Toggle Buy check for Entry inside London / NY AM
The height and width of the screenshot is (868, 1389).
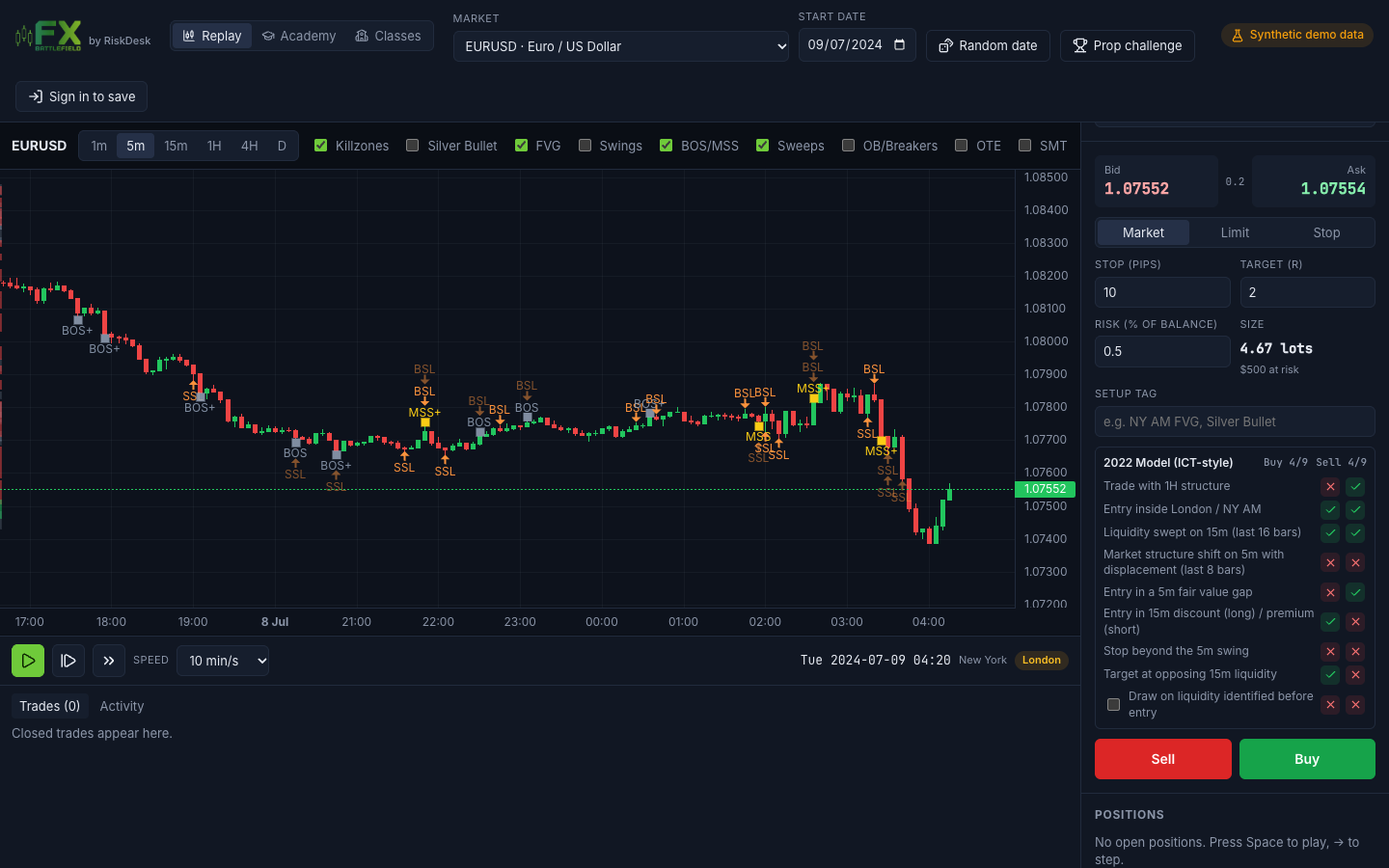pyautogui.click(x=1330, y=509)
